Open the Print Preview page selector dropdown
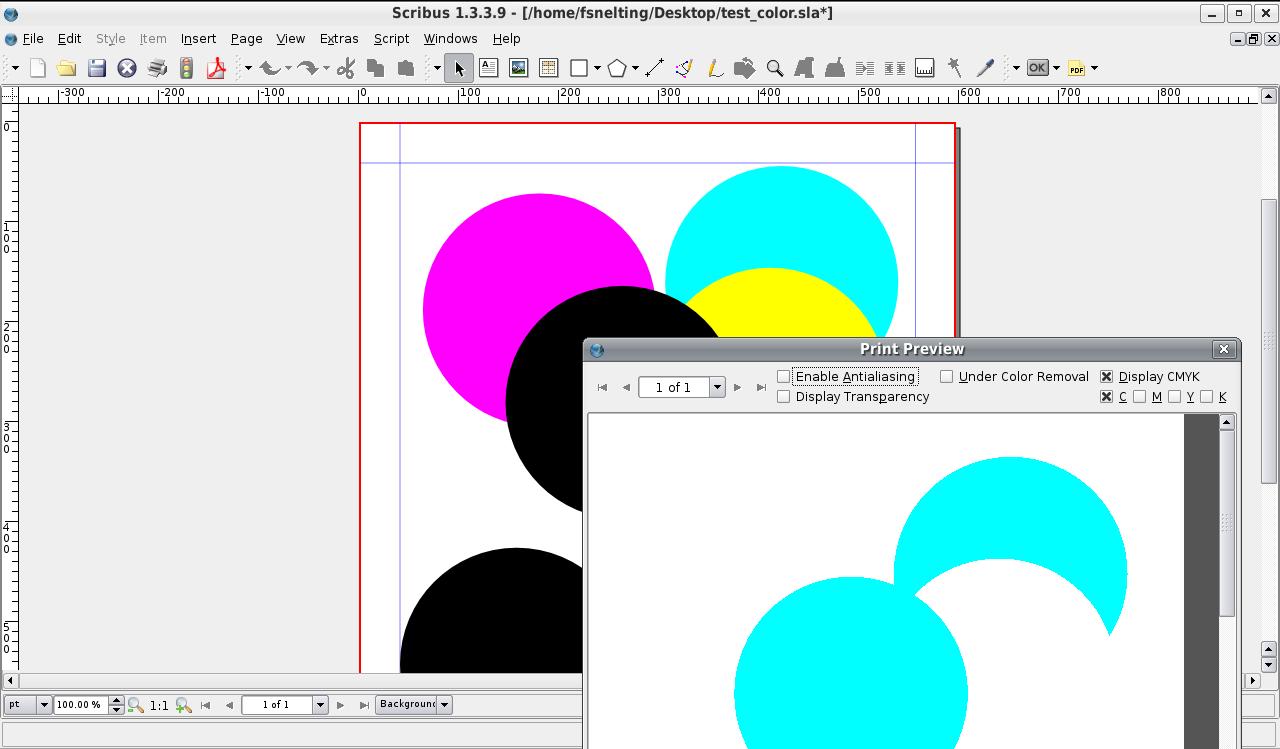The image size is (1280, 749). [x=717, y=387]
